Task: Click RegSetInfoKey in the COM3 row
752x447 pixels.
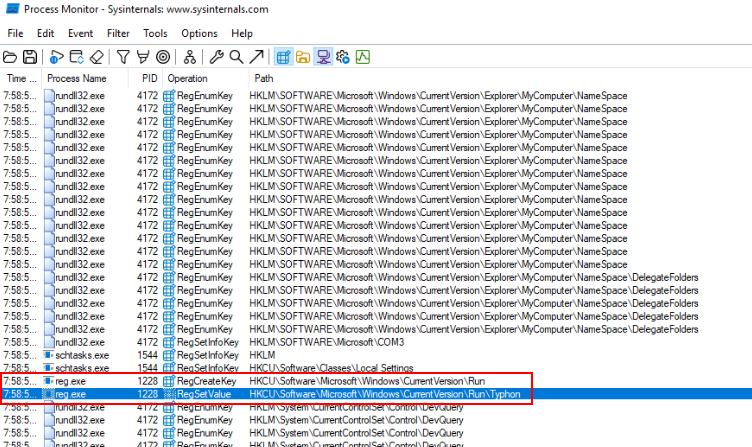Action: click(208, 342)
